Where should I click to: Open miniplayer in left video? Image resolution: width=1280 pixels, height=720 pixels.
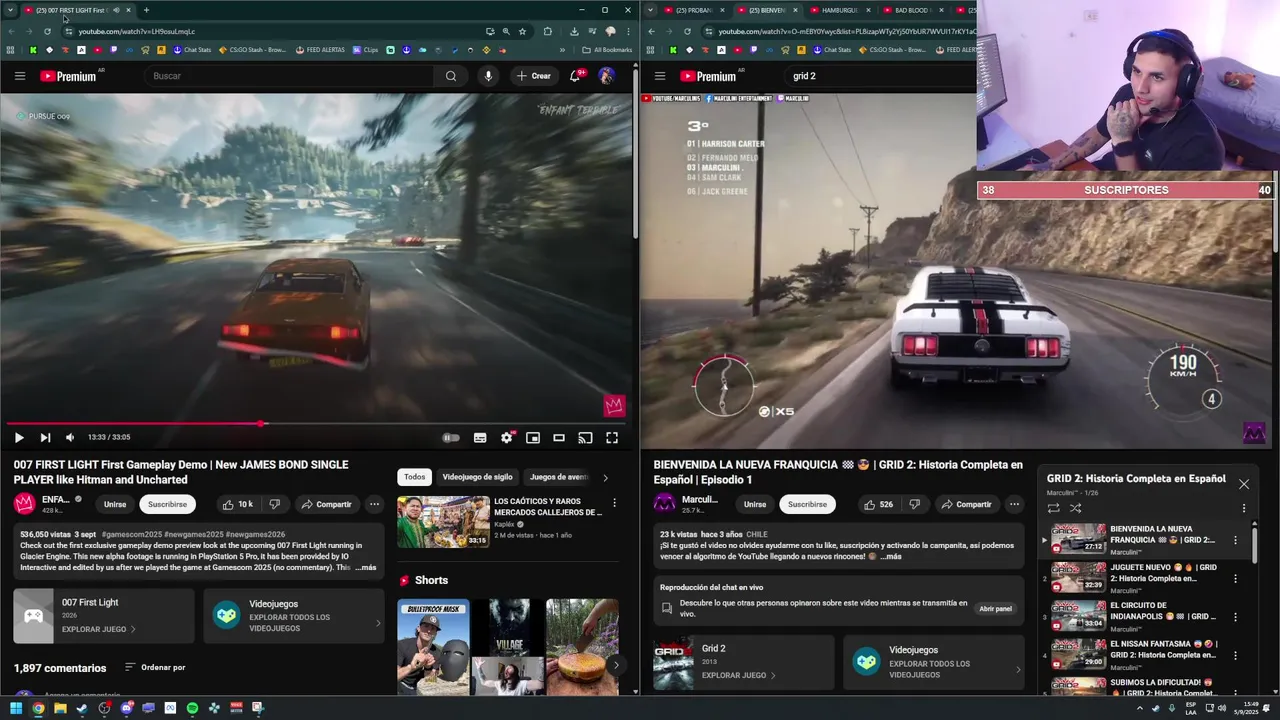click(x=533, y=437)
